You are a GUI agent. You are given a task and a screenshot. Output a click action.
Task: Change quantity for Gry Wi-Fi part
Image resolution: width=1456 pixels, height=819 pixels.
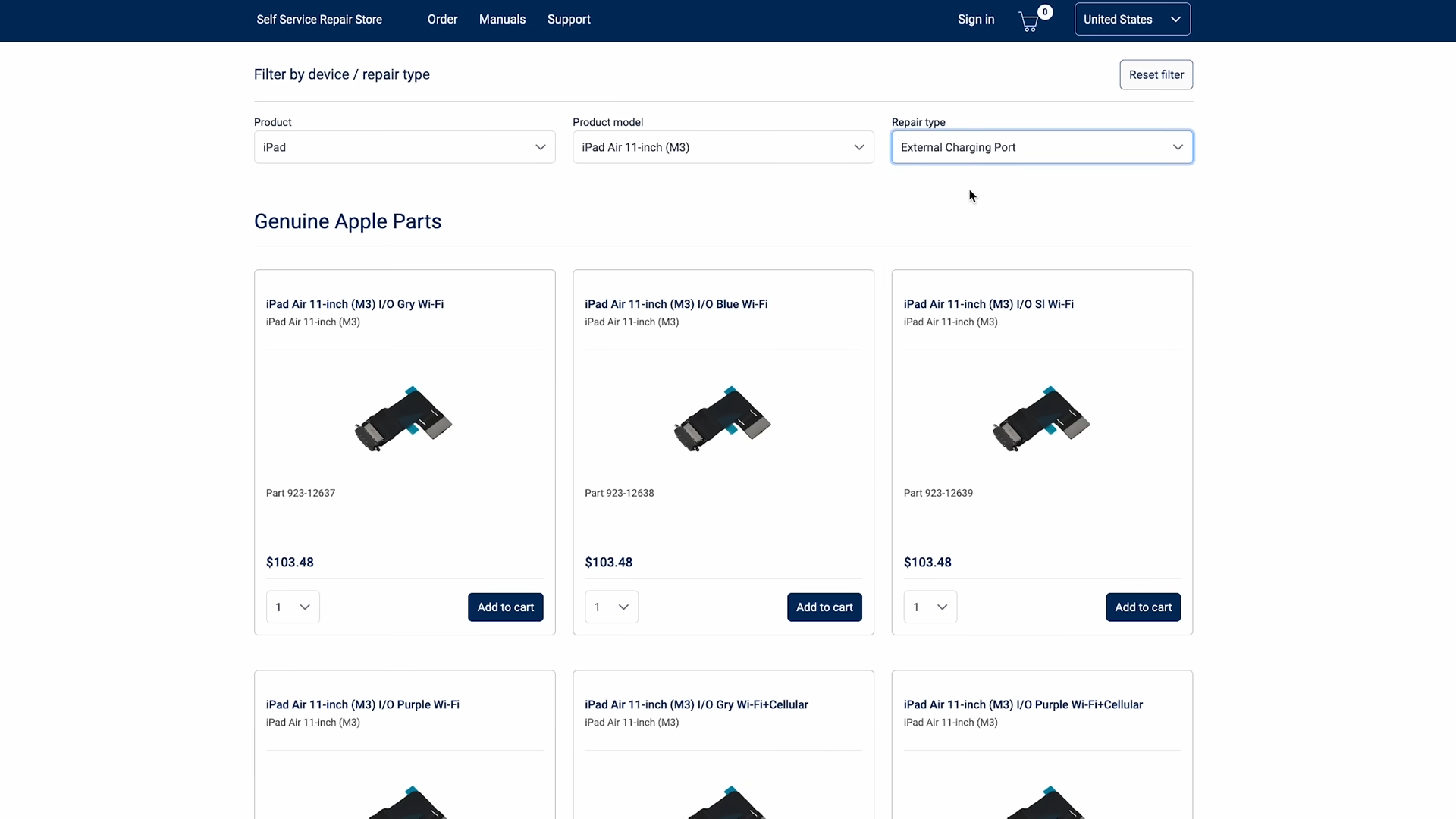(x=293, y=607)
